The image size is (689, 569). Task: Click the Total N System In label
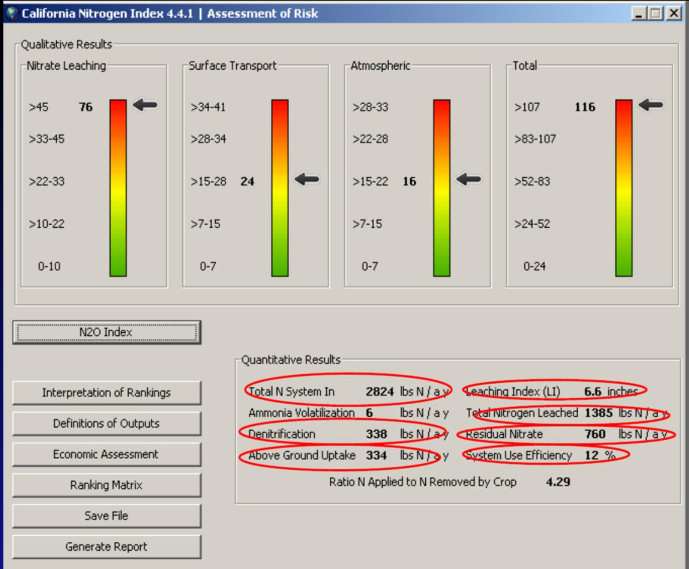click(x=291, y=391)
